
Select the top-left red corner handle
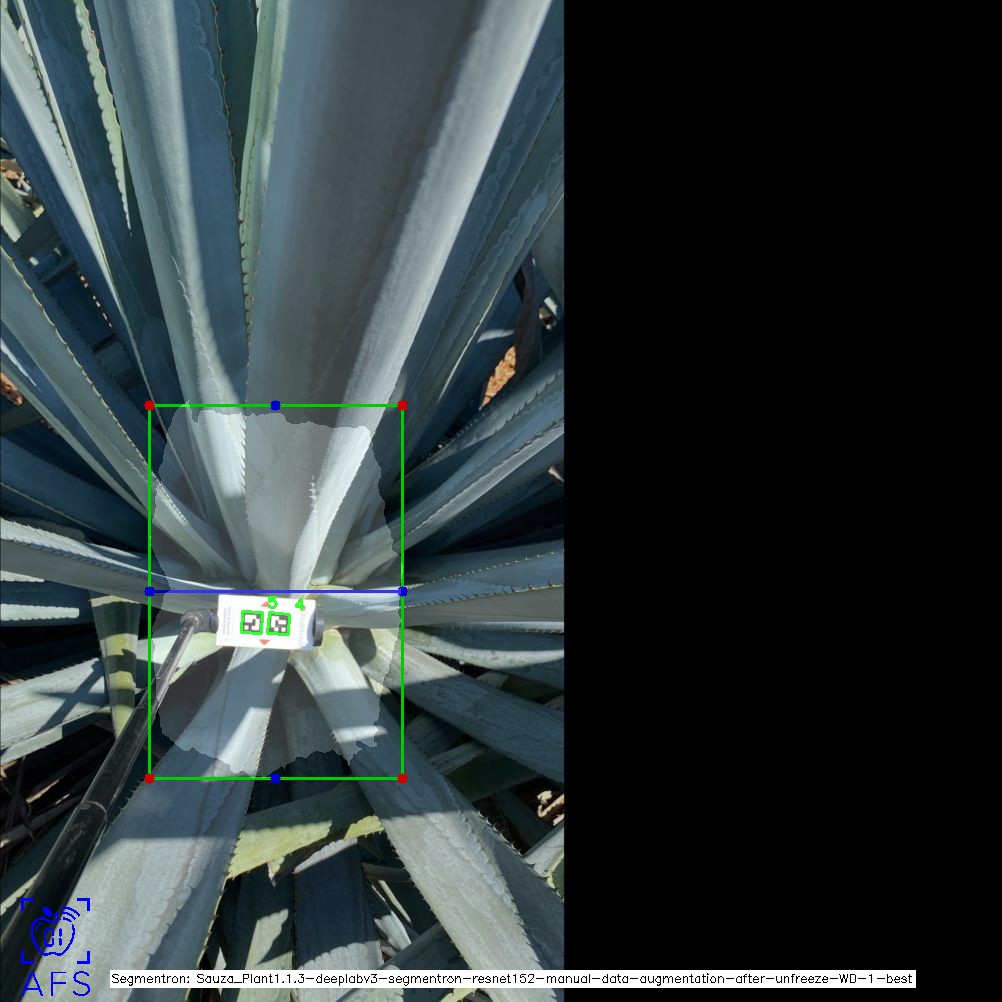pos(149,405)
